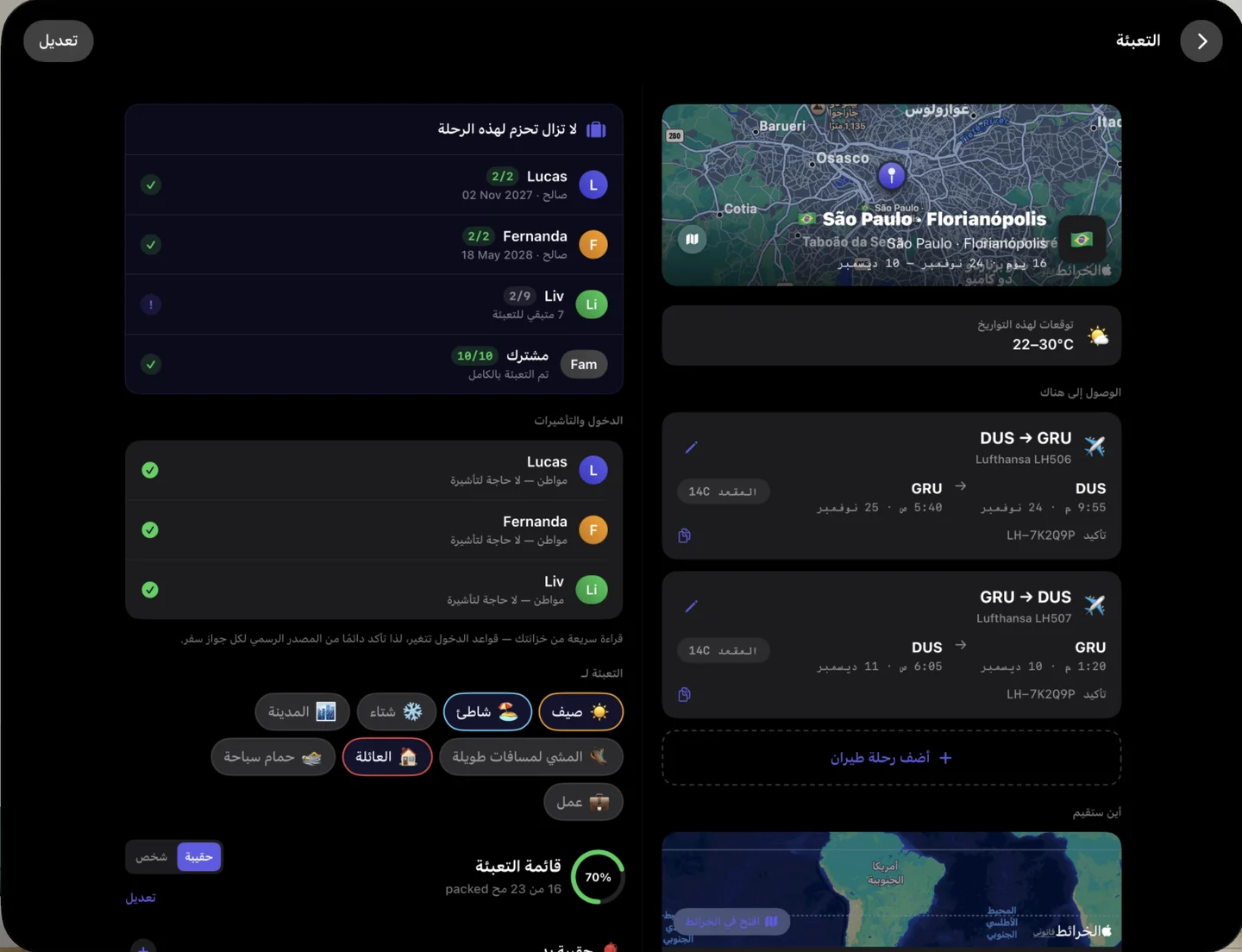
Task: Add a flight via أضف رحلة طيران
Action: pyautogui.click(x=891, y=758)
